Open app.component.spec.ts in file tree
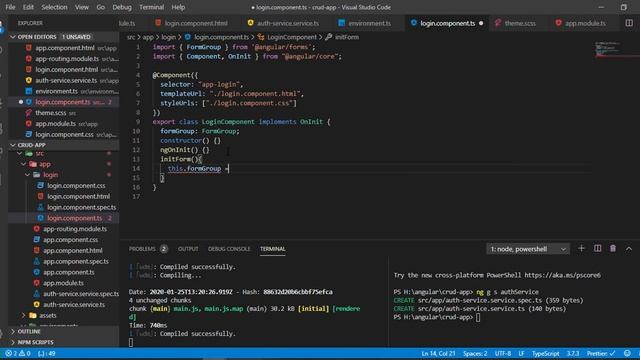 click(76, 261)
